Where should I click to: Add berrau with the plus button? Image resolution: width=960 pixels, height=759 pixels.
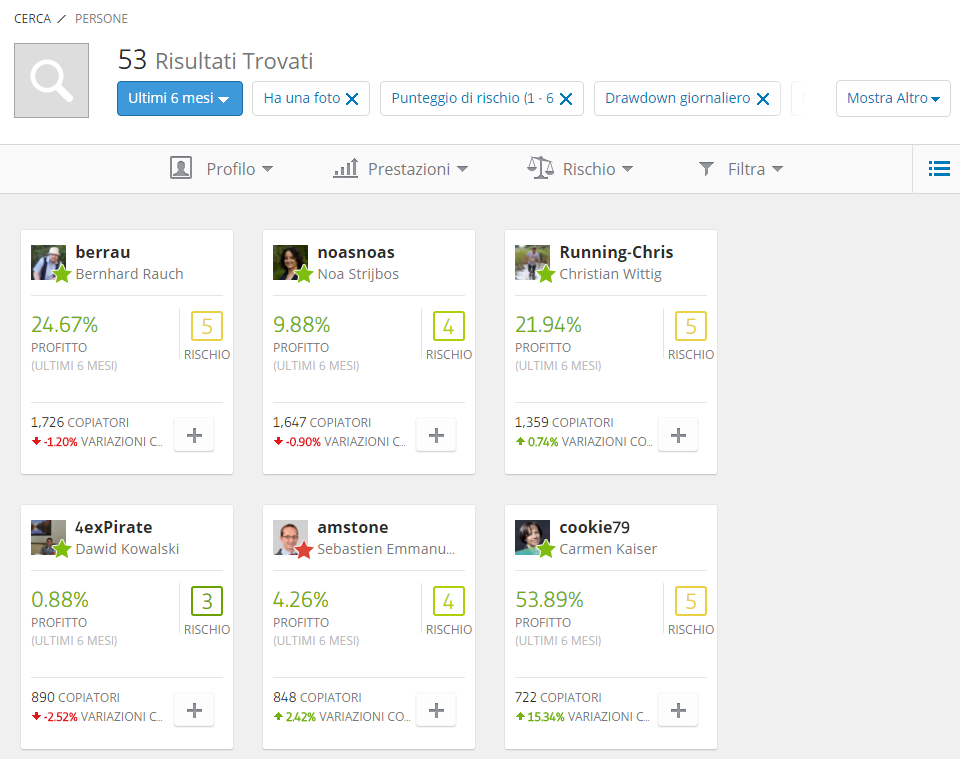[x=194, y=435]
